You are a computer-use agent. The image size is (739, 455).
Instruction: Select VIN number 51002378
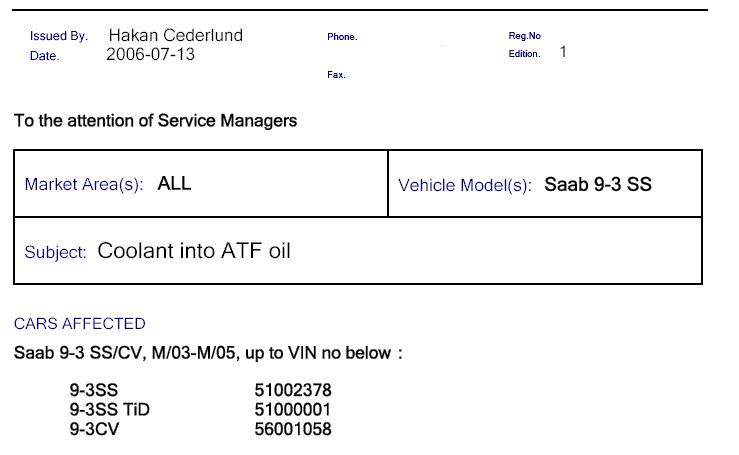pyautogui.click(x=293, y=390)
